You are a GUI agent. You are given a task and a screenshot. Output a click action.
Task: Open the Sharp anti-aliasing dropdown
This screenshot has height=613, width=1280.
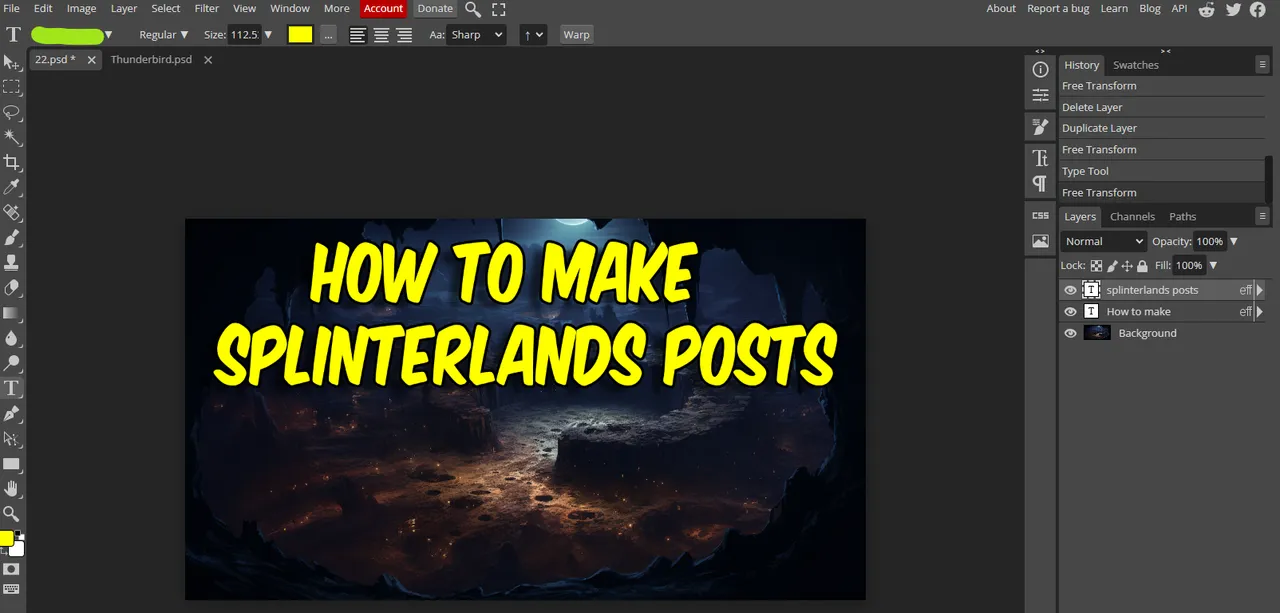(476, 35)
